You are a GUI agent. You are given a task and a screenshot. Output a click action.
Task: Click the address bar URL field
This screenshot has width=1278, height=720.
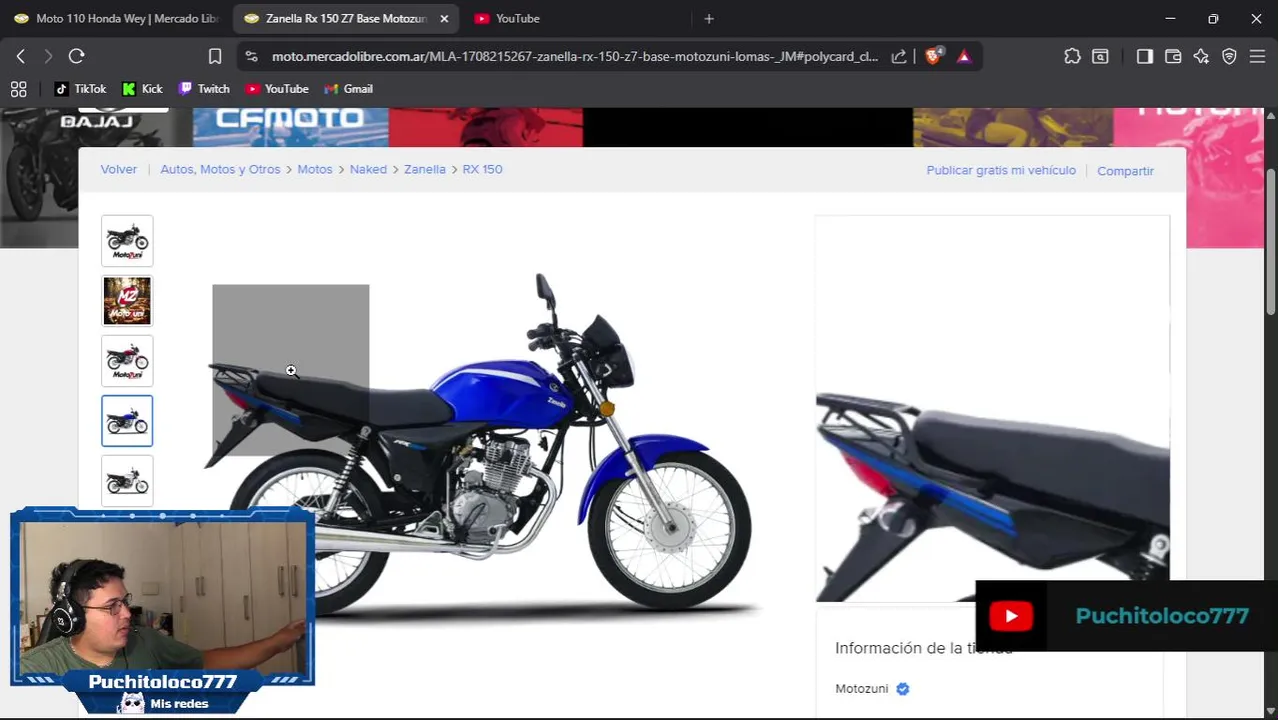click(574, 57)
